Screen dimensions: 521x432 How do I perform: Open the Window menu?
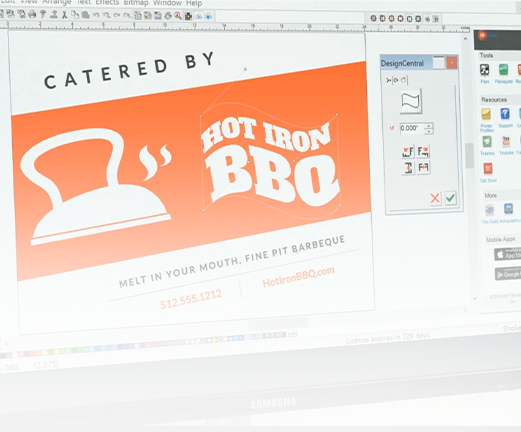[x=167, y=3]
